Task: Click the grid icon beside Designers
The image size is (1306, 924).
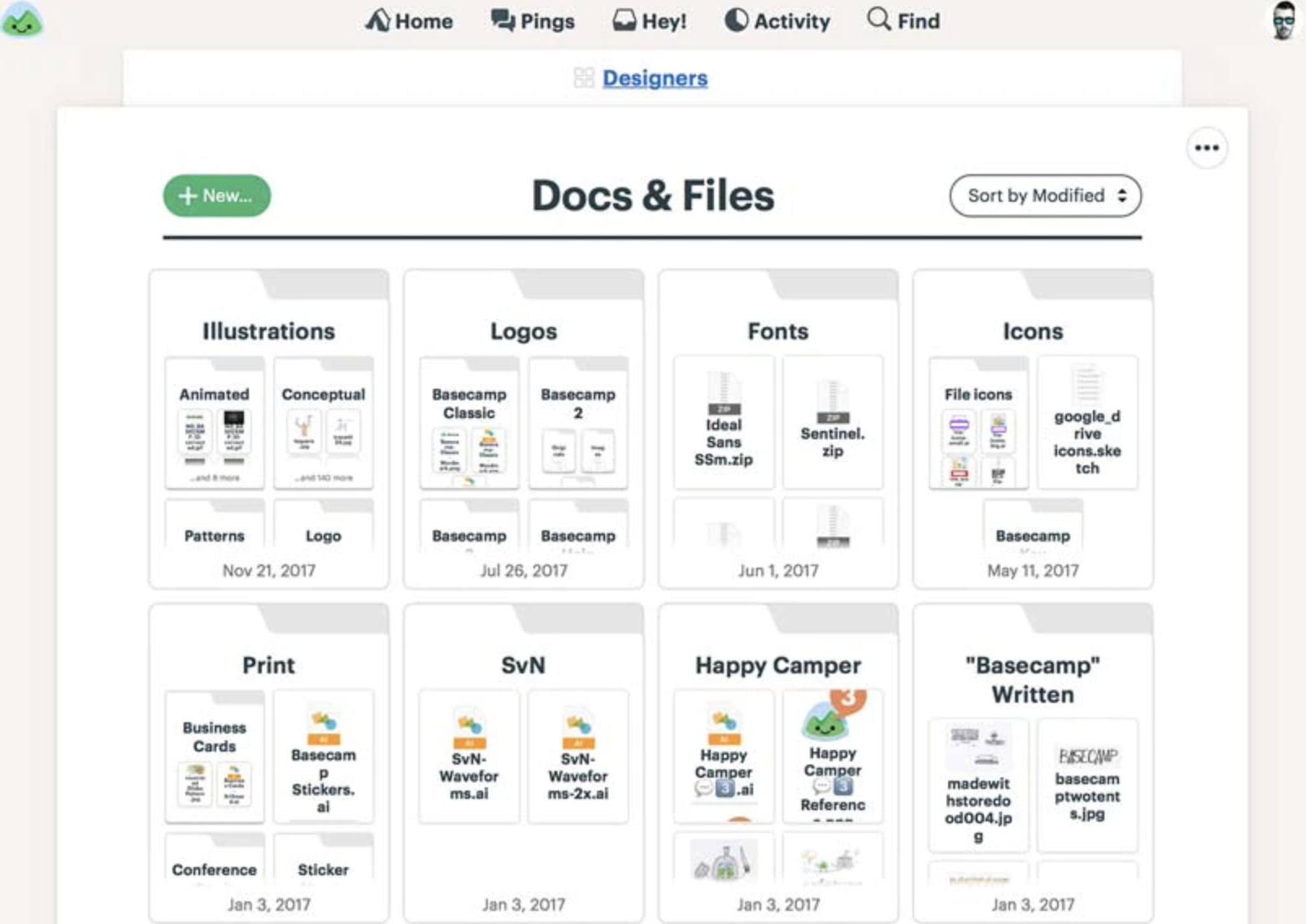Action: pos(584,78)
